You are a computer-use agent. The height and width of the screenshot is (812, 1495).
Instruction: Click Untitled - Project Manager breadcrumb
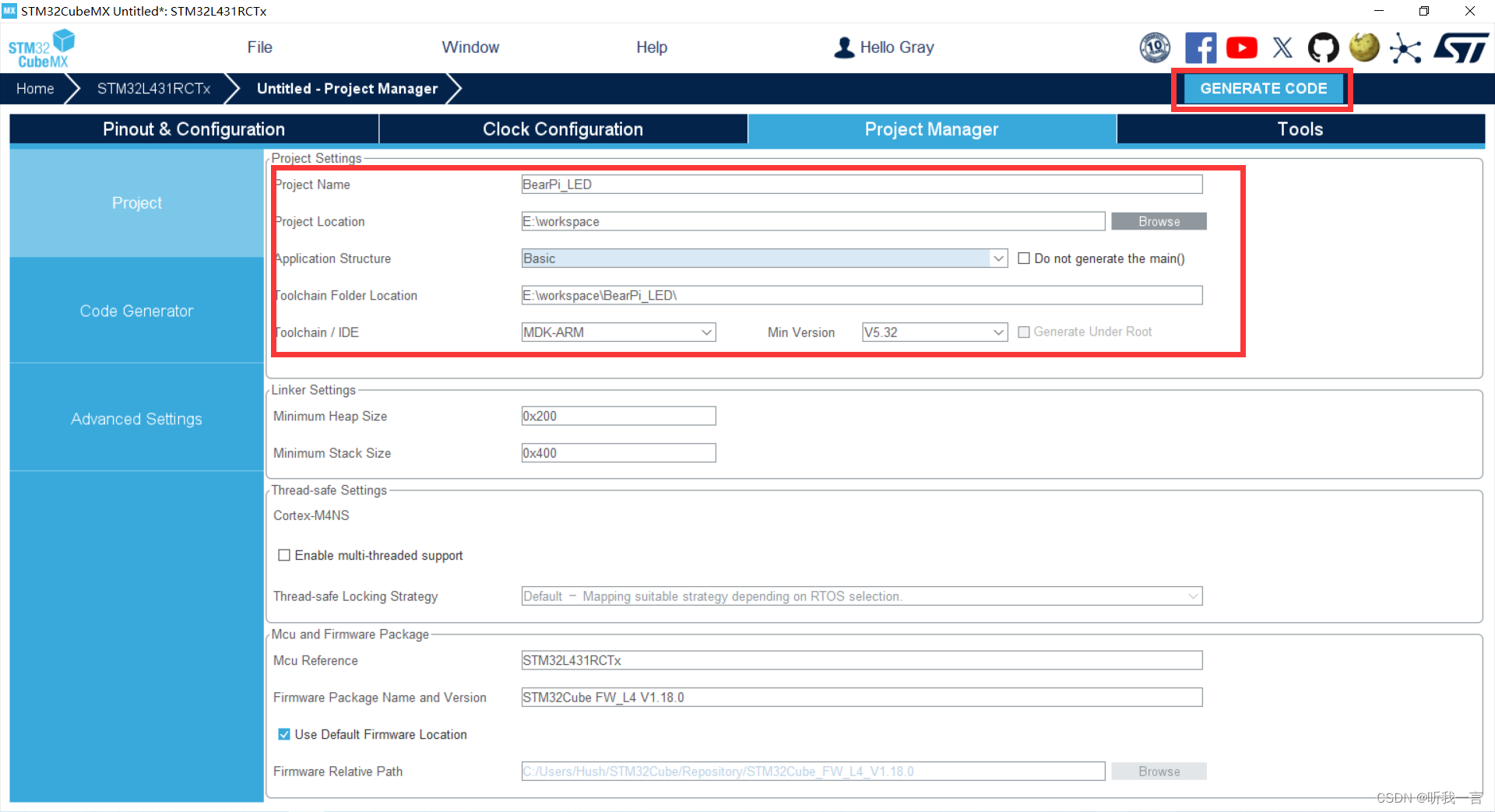point(347,89)
